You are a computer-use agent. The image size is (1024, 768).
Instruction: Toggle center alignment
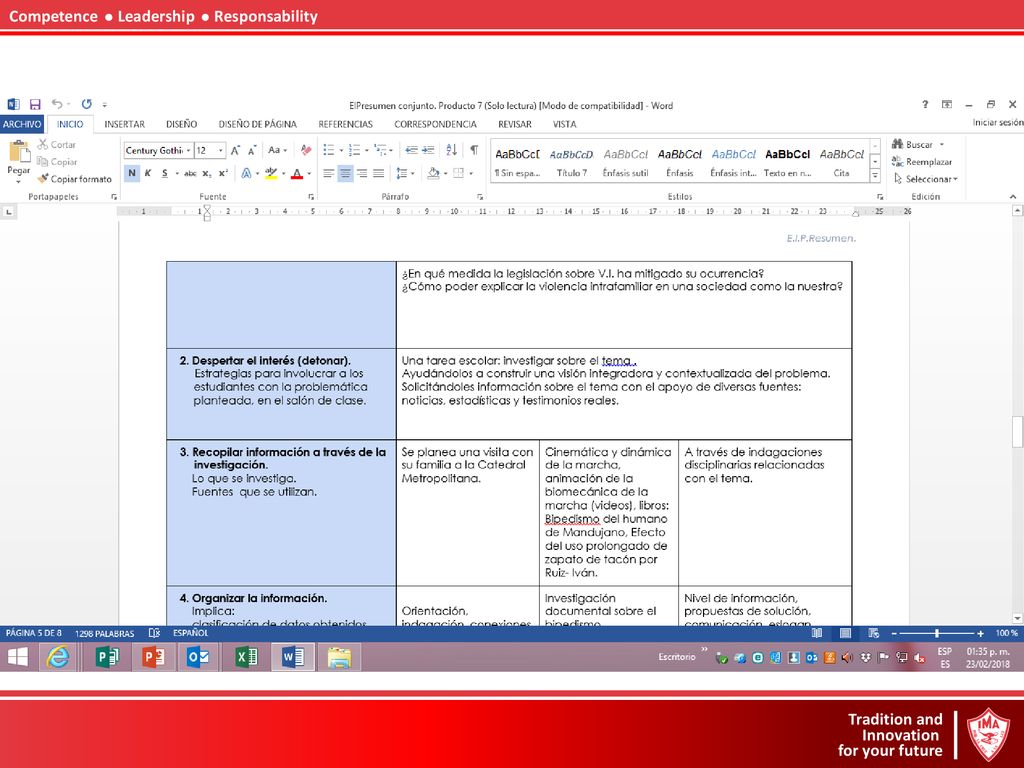345,173
